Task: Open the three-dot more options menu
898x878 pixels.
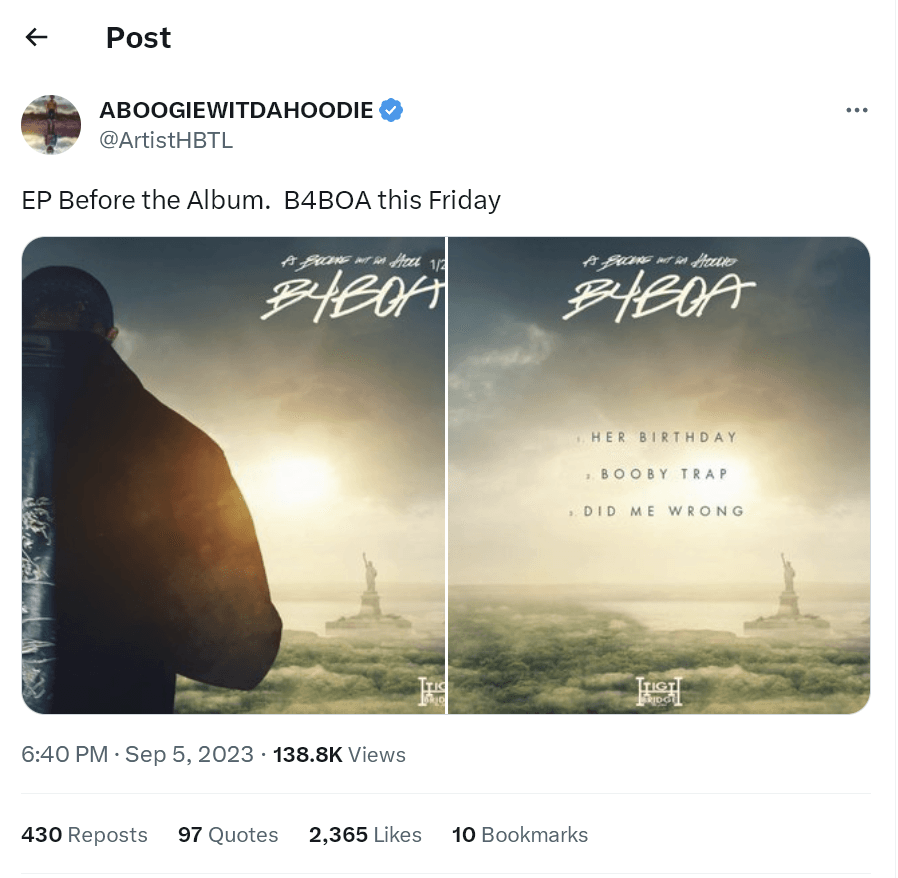Action: [x=856, y=110]
